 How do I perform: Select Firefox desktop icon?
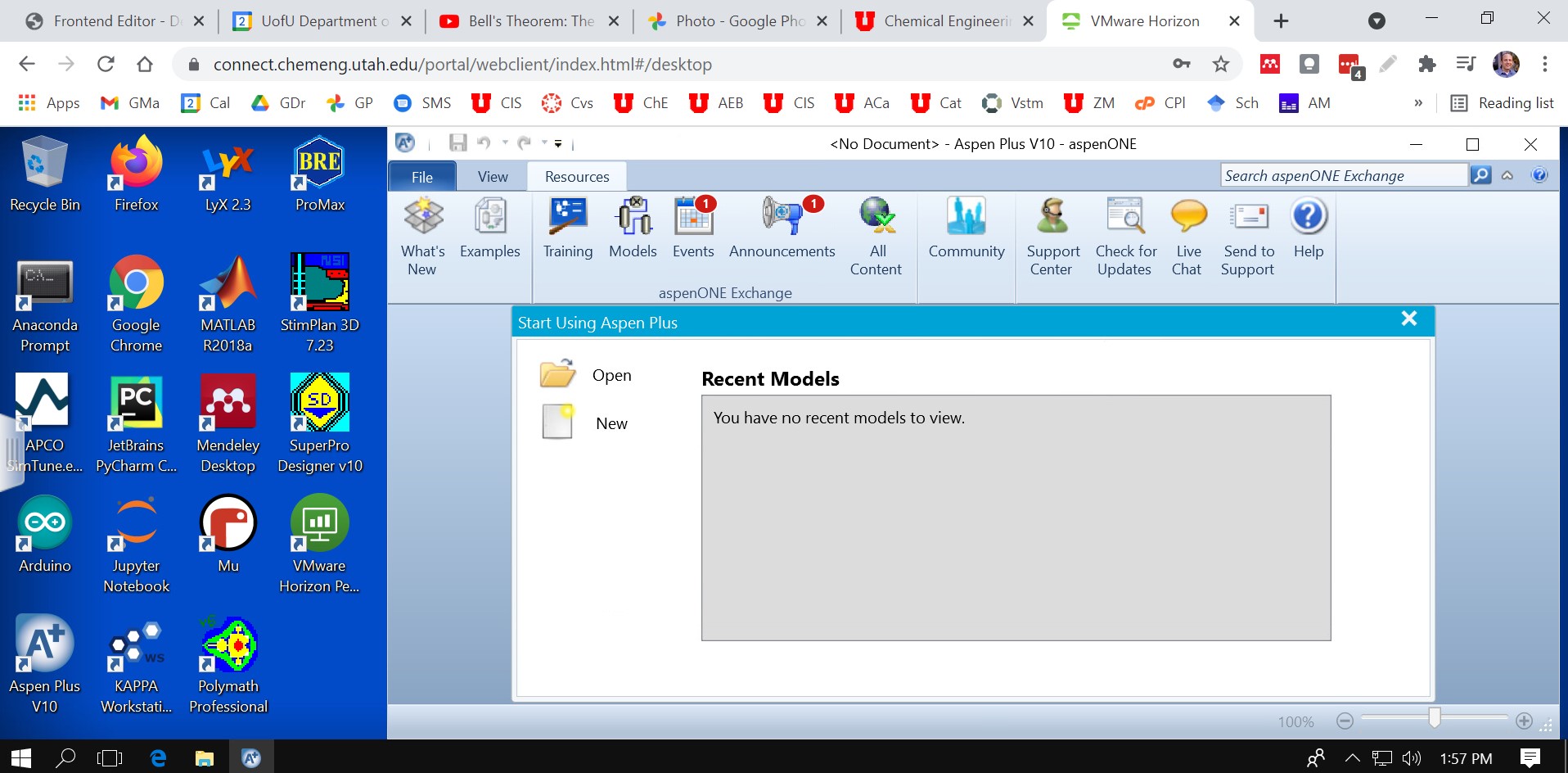point(137,174)
